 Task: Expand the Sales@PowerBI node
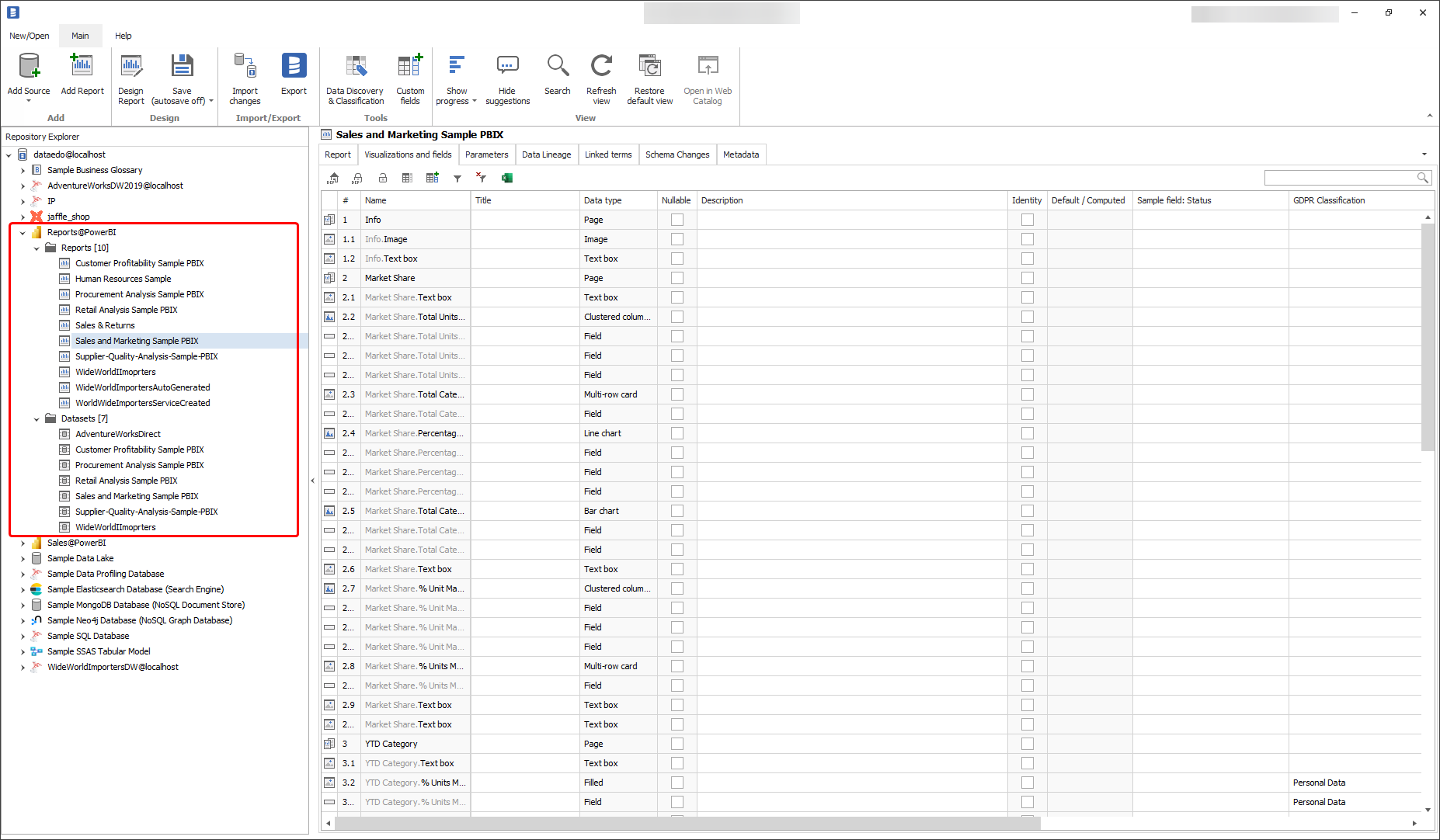(x=23, y=543)
